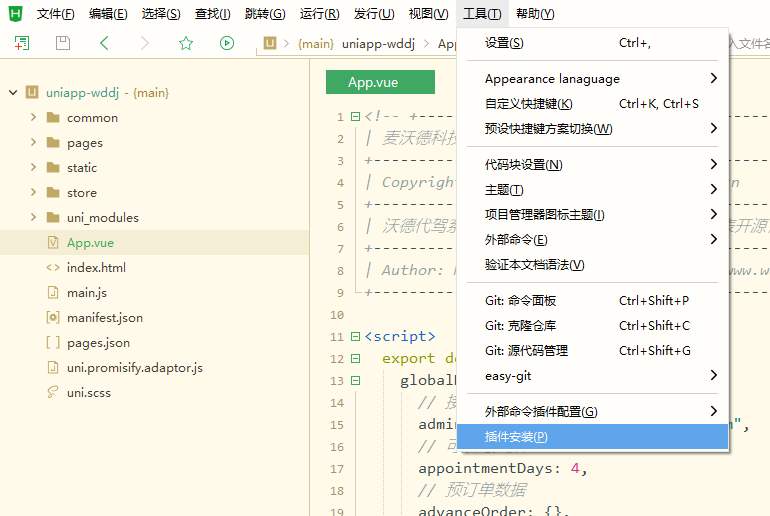Viewport: 770px width, 516px height.
Task: Open the 帮助(Y) menu
Action: pyautogui.click(x=535, y=14)
